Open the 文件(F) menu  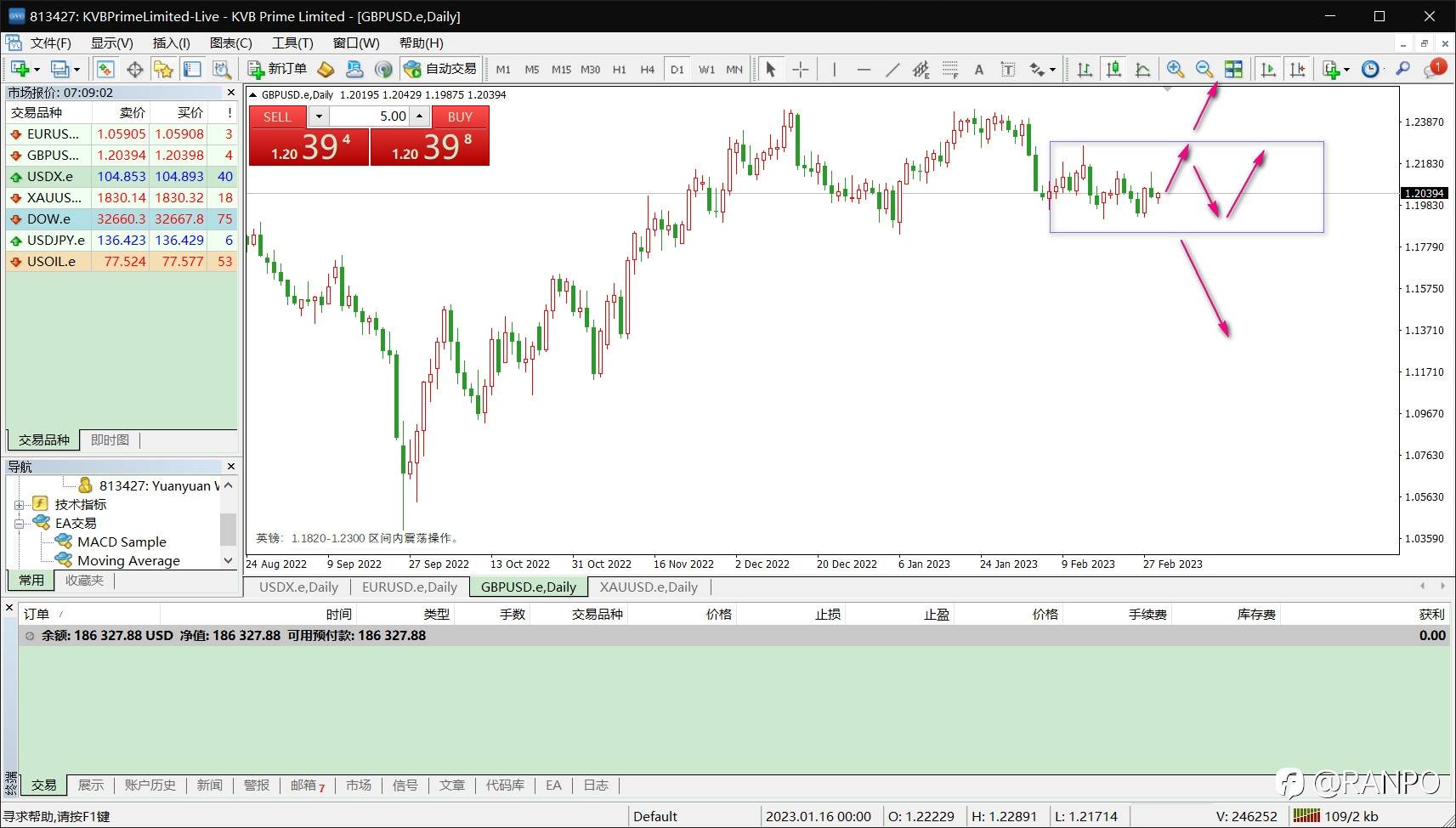50,43
